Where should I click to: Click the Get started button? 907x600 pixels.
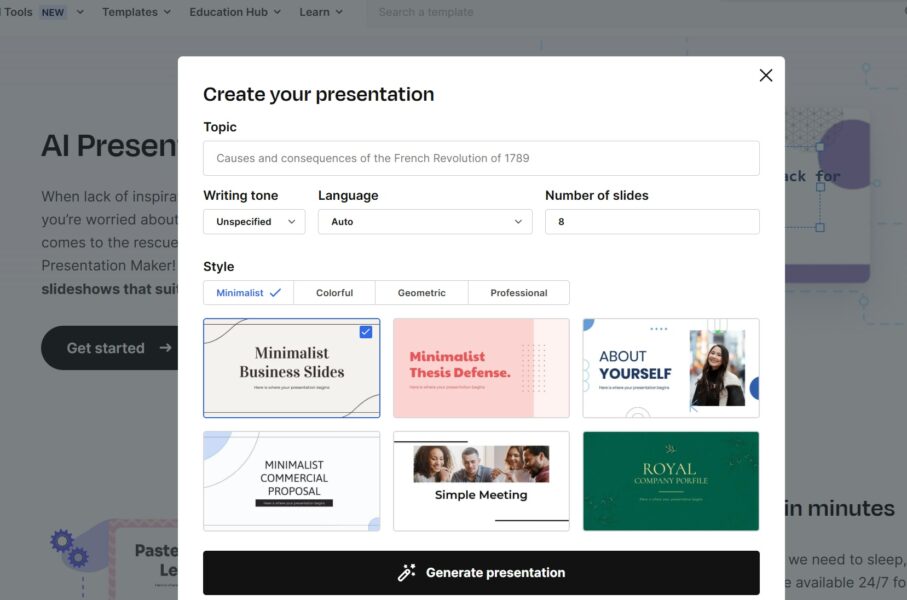(110, 348)
